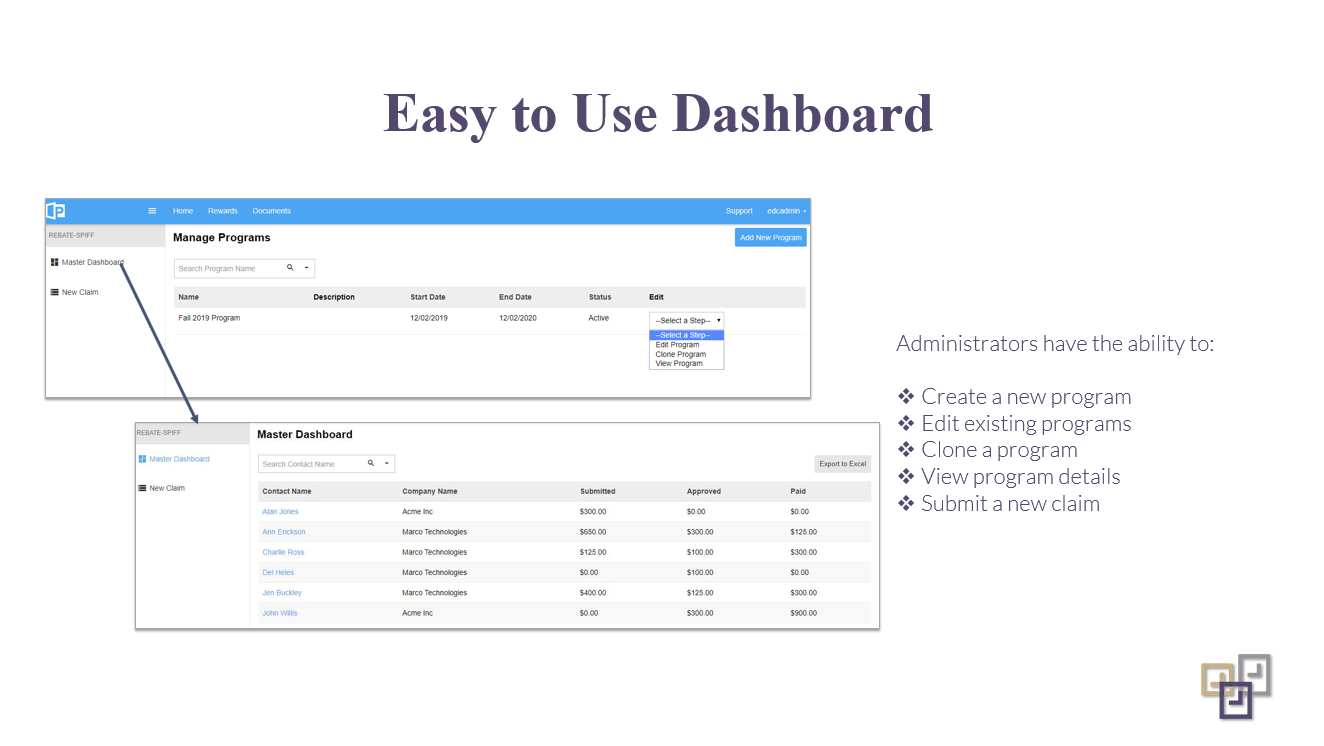Open the Documents menu item
Image resolution: width=1324 pixels, height=746 pixels.
pyautogui.click(x=271, y=212)
